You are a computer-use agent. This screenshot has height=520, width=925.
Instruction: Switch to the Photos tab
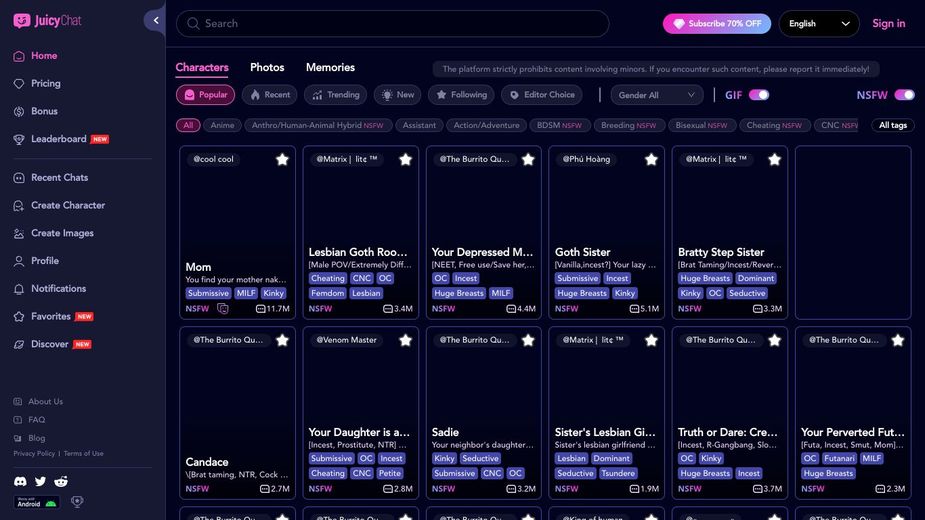click(x=267, y=68)
